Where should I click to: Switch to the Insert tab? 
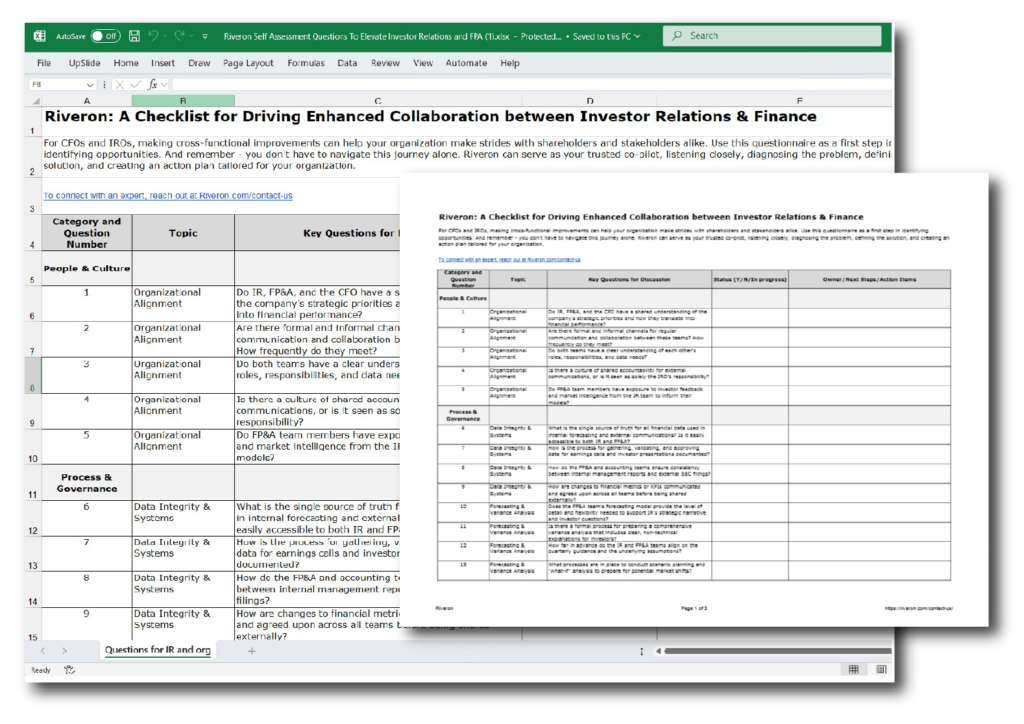(x=163, y=63)
